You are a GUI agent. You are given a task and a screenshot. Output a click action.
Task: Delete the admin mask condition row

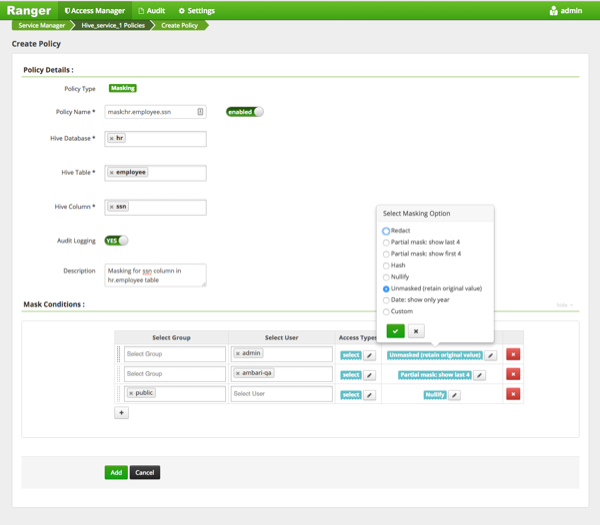click(513, 354)
